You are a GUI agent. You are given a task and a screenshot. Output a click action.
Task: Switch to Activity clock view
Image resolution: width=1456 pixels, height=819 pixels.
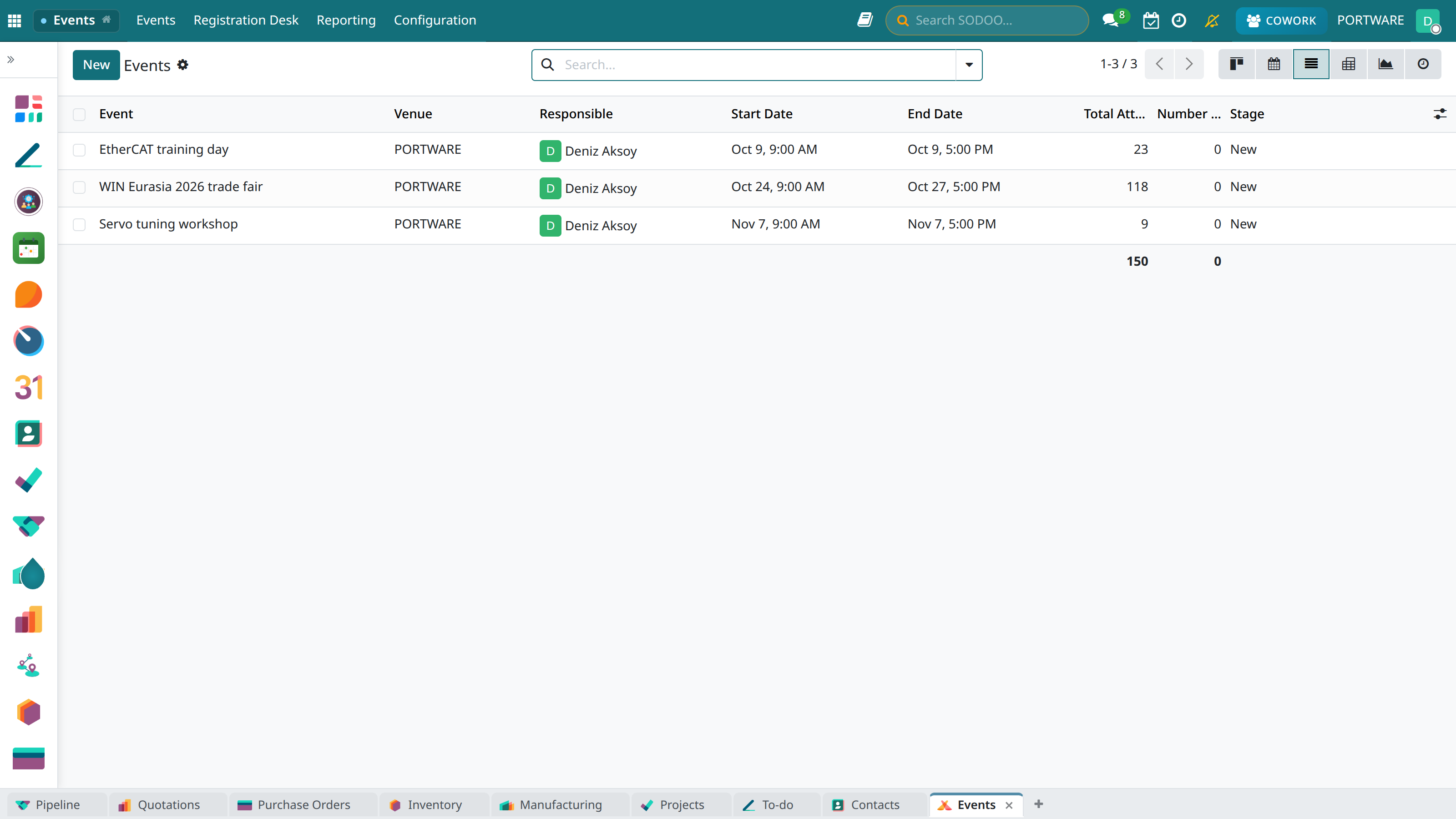point(1423,65)
